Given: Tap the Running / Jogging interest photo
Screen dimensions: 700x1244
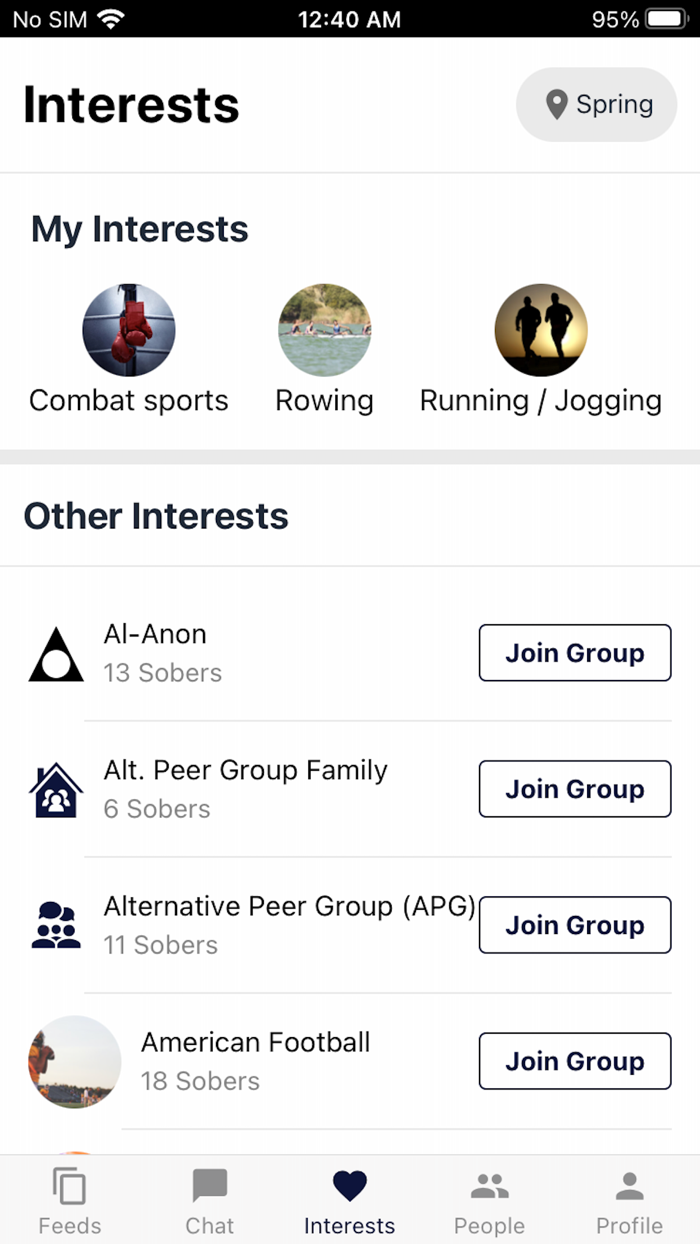Looking at the screenshot, I should 541,330.
